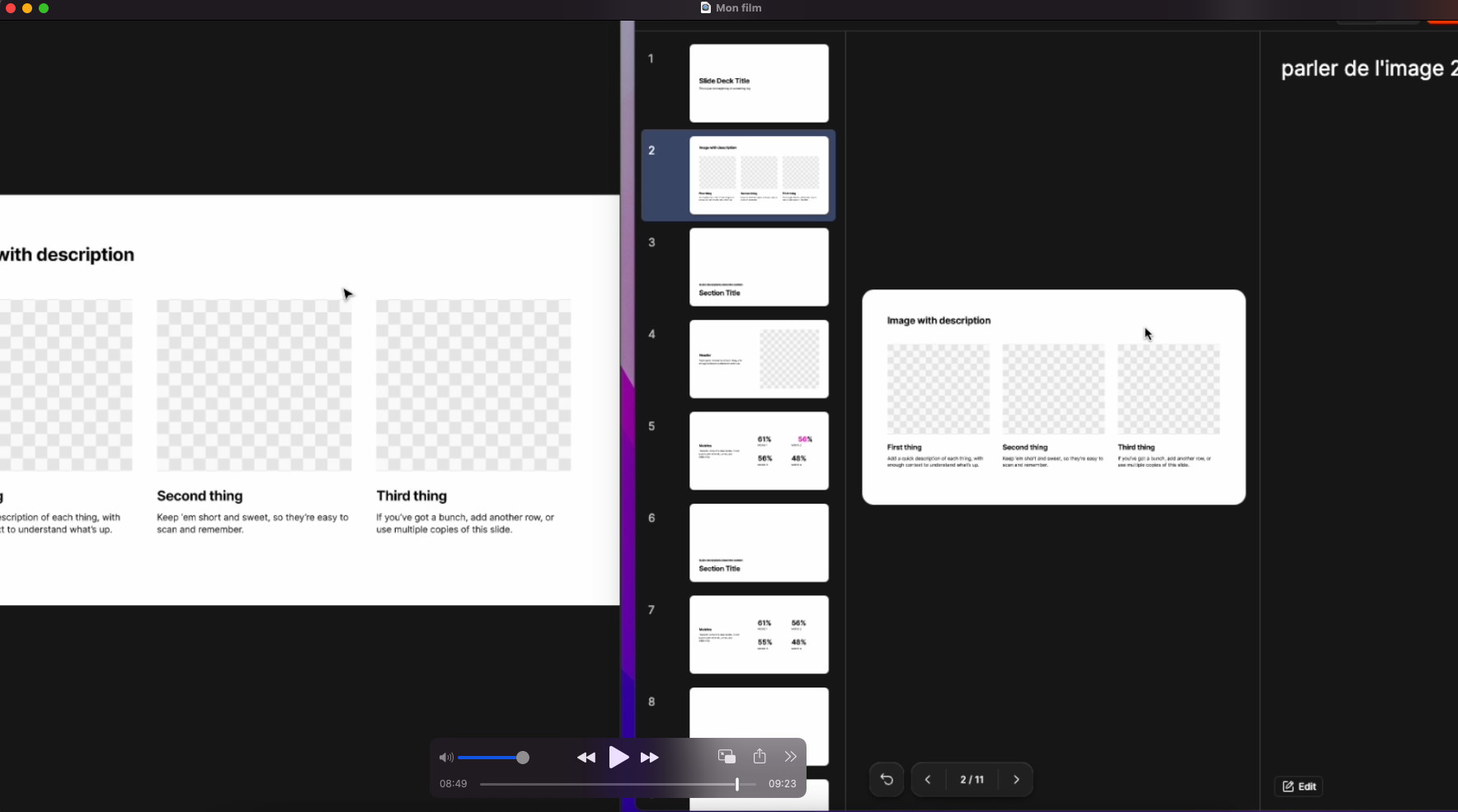
Task: Click the Edit button
Action: (1299, 786)
